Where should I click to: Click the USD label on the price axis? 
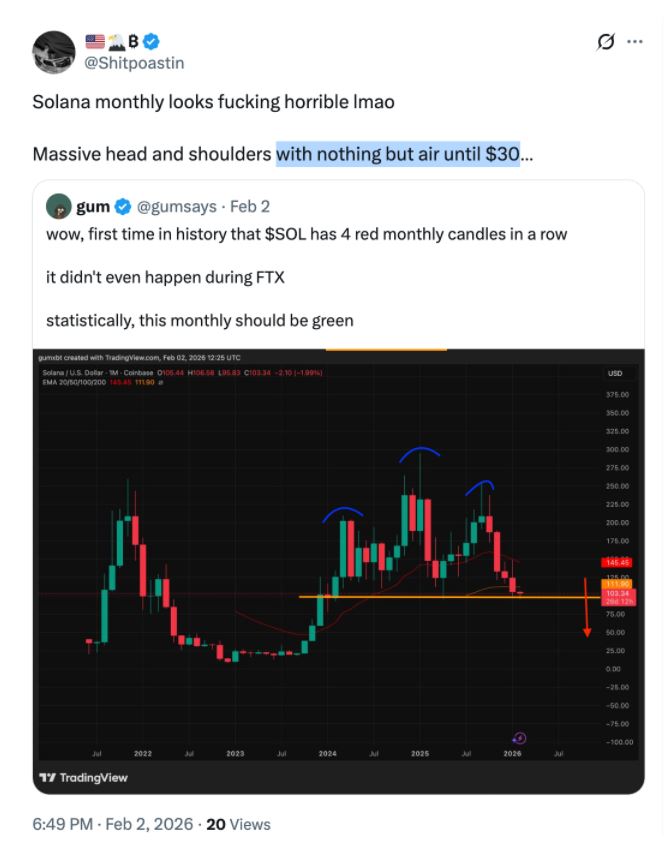click(614, 373)
